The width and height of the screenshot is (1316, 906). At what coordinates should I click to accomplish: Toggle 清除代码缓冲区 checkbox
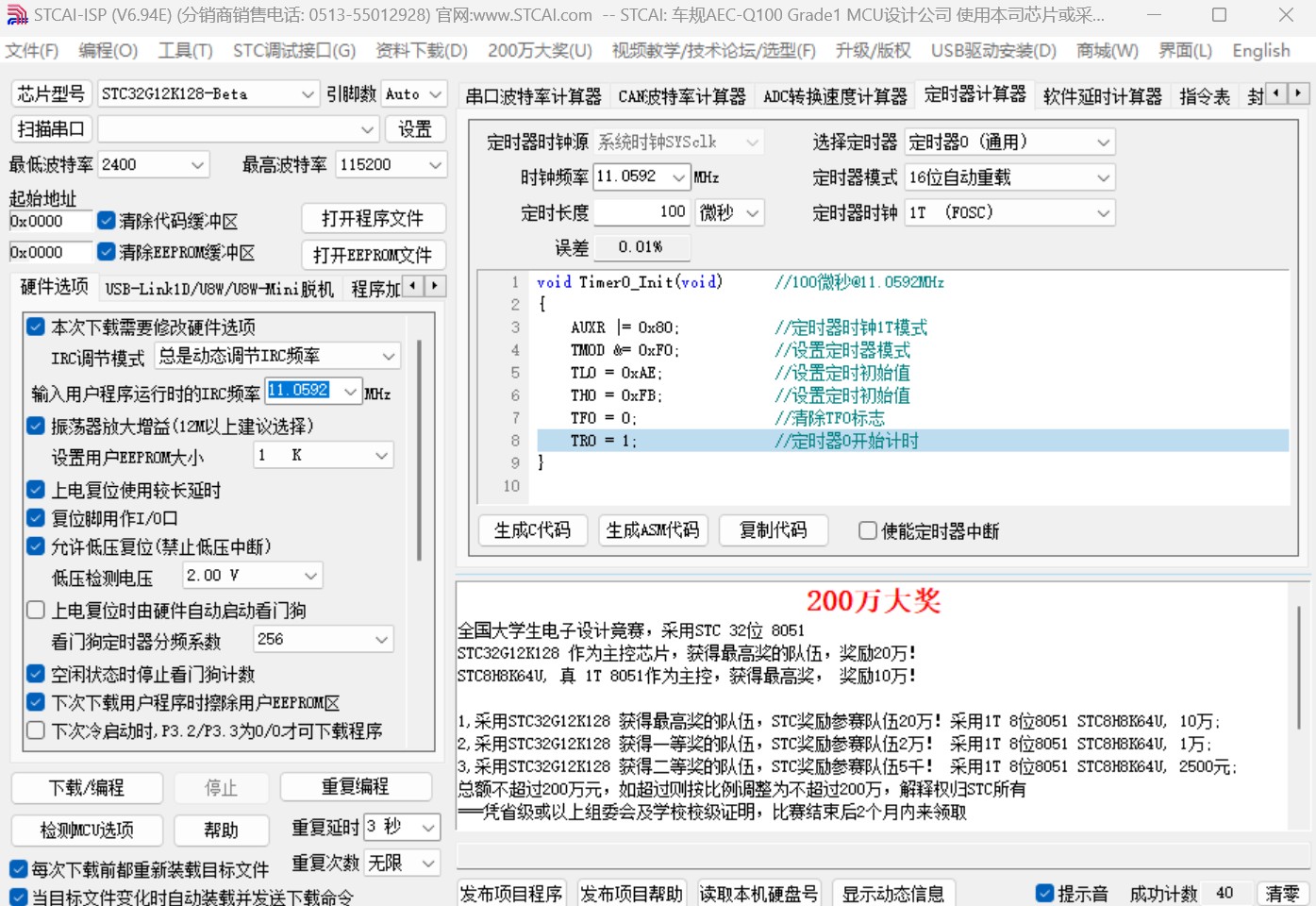tap(107, 221)
